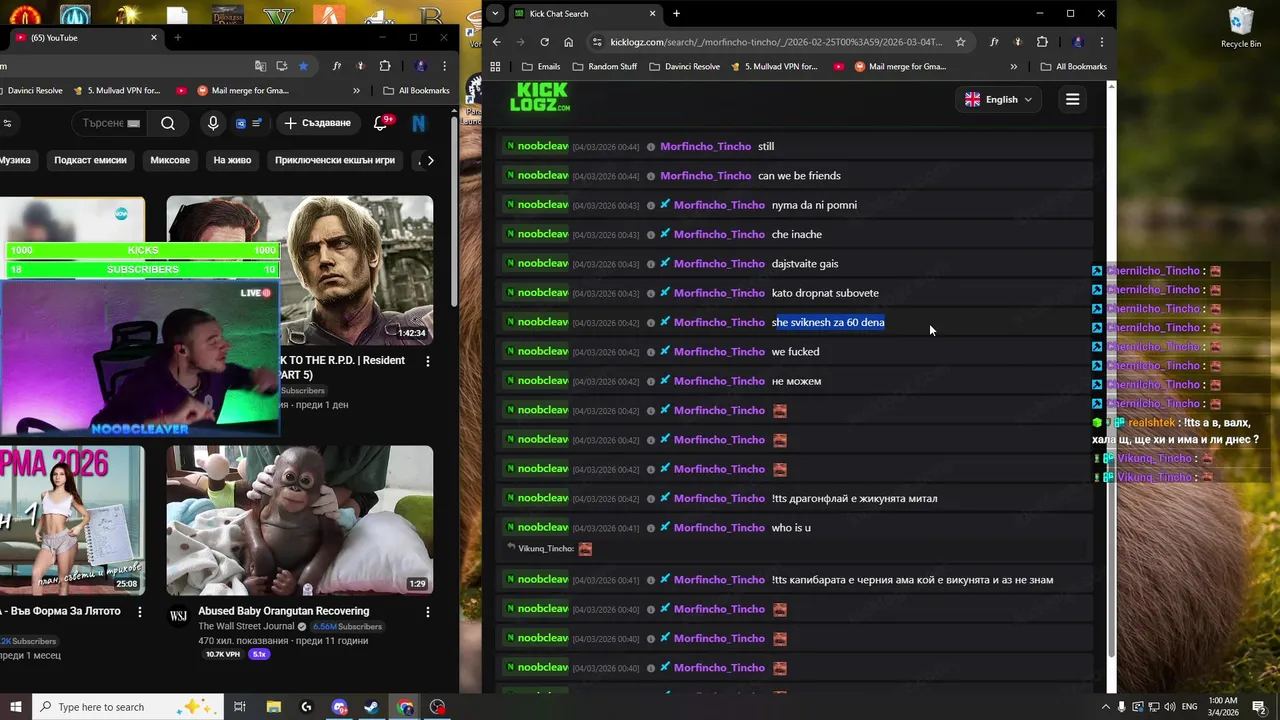1280x720 pixels.
Task: Open the volume control in system tray
Action: [x=1171, y=707]
